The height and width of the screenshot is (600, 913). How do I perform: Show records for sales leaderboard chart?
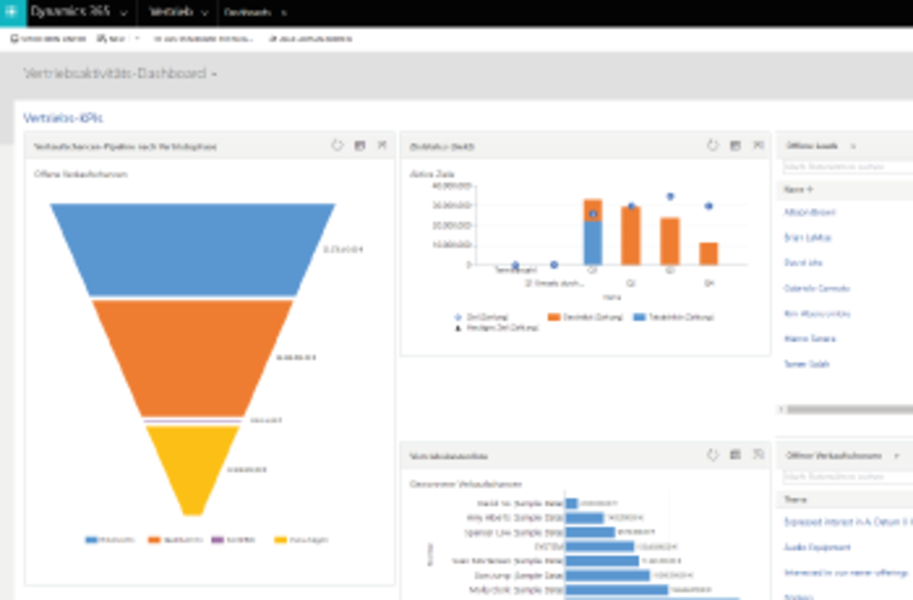[x=735, y=455]
